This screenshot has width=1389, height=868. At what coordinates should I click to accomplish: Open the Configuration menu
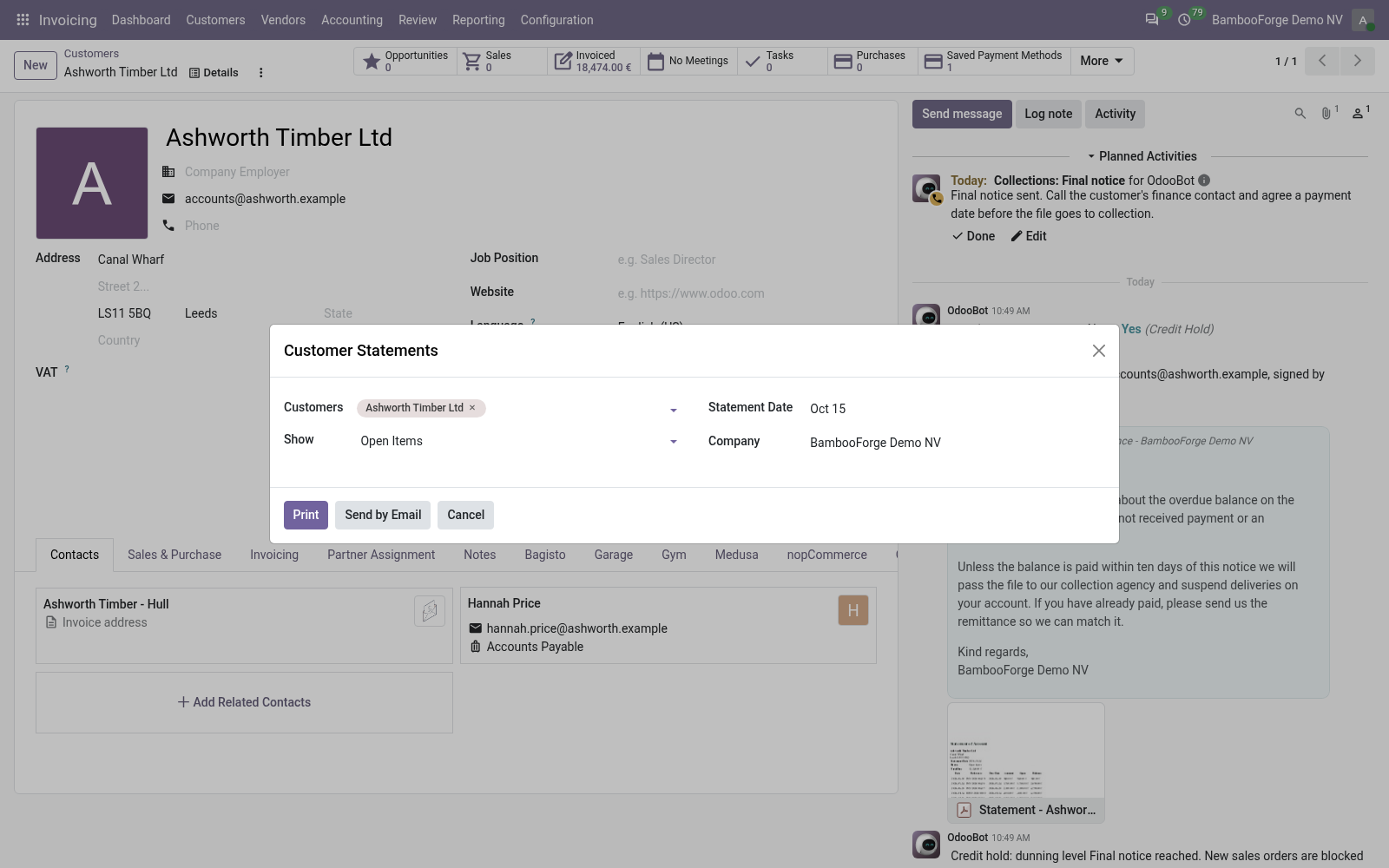tap(556, 20)
